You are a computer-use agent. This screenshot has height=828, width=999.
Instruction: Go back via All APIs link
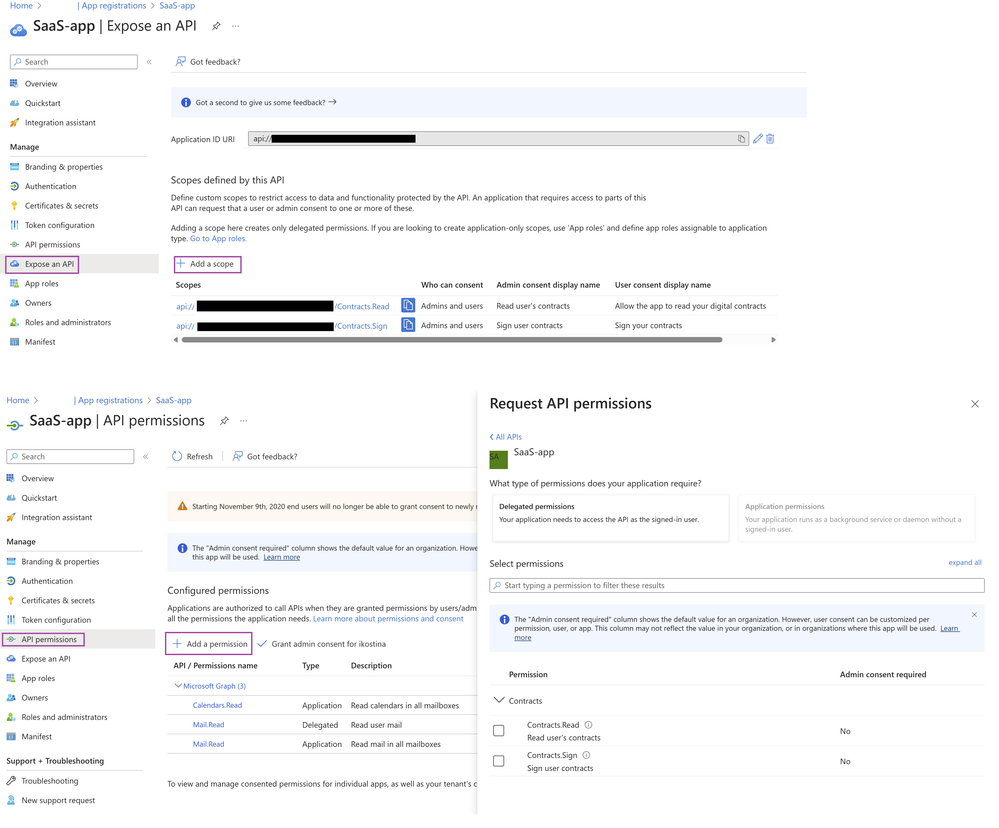(506, 437)
